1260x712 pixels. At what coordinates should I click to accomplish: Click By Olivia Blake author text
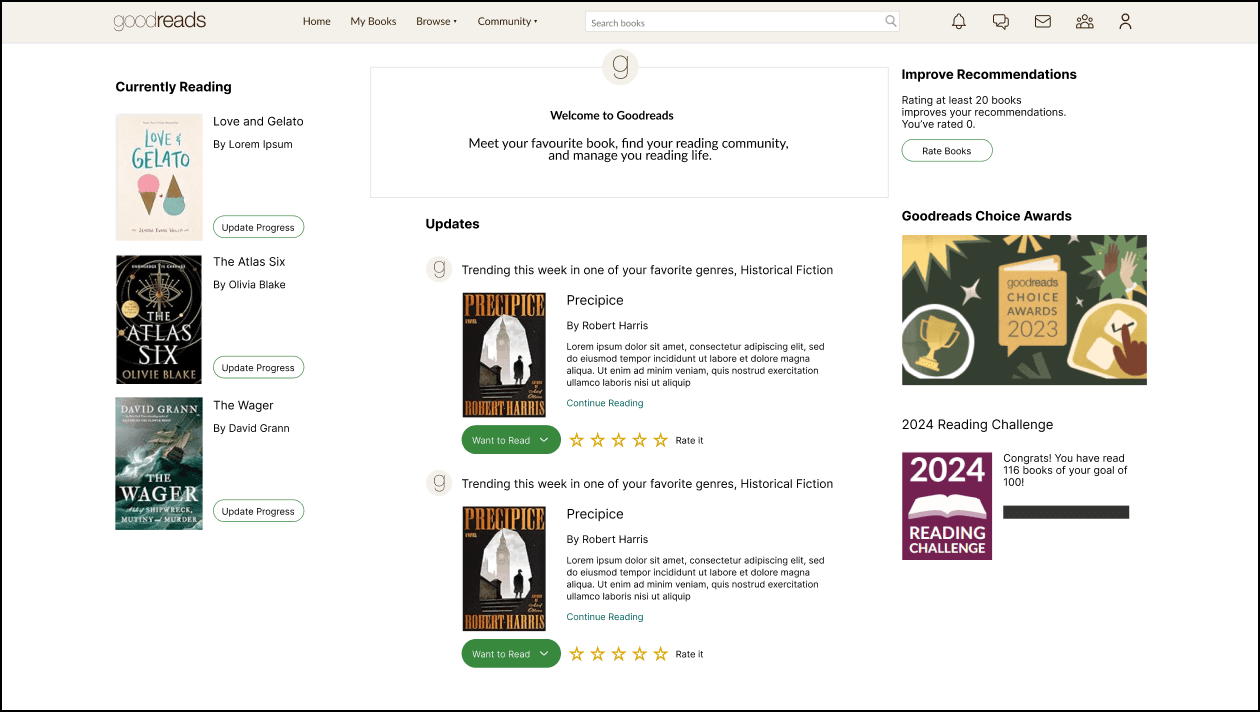tap(249, 284)
